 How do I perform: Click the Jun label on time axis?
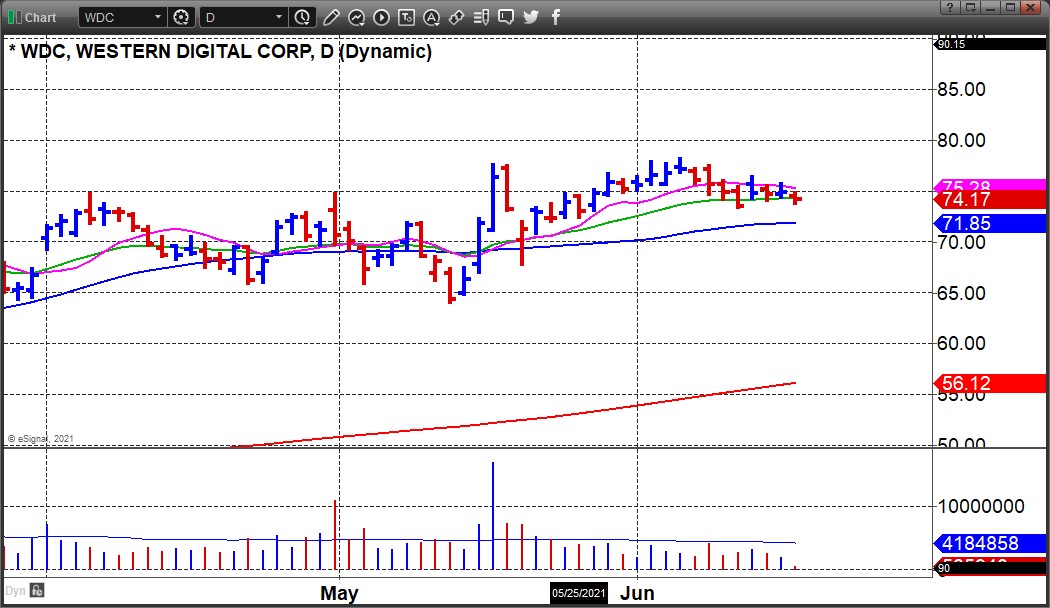637,593
